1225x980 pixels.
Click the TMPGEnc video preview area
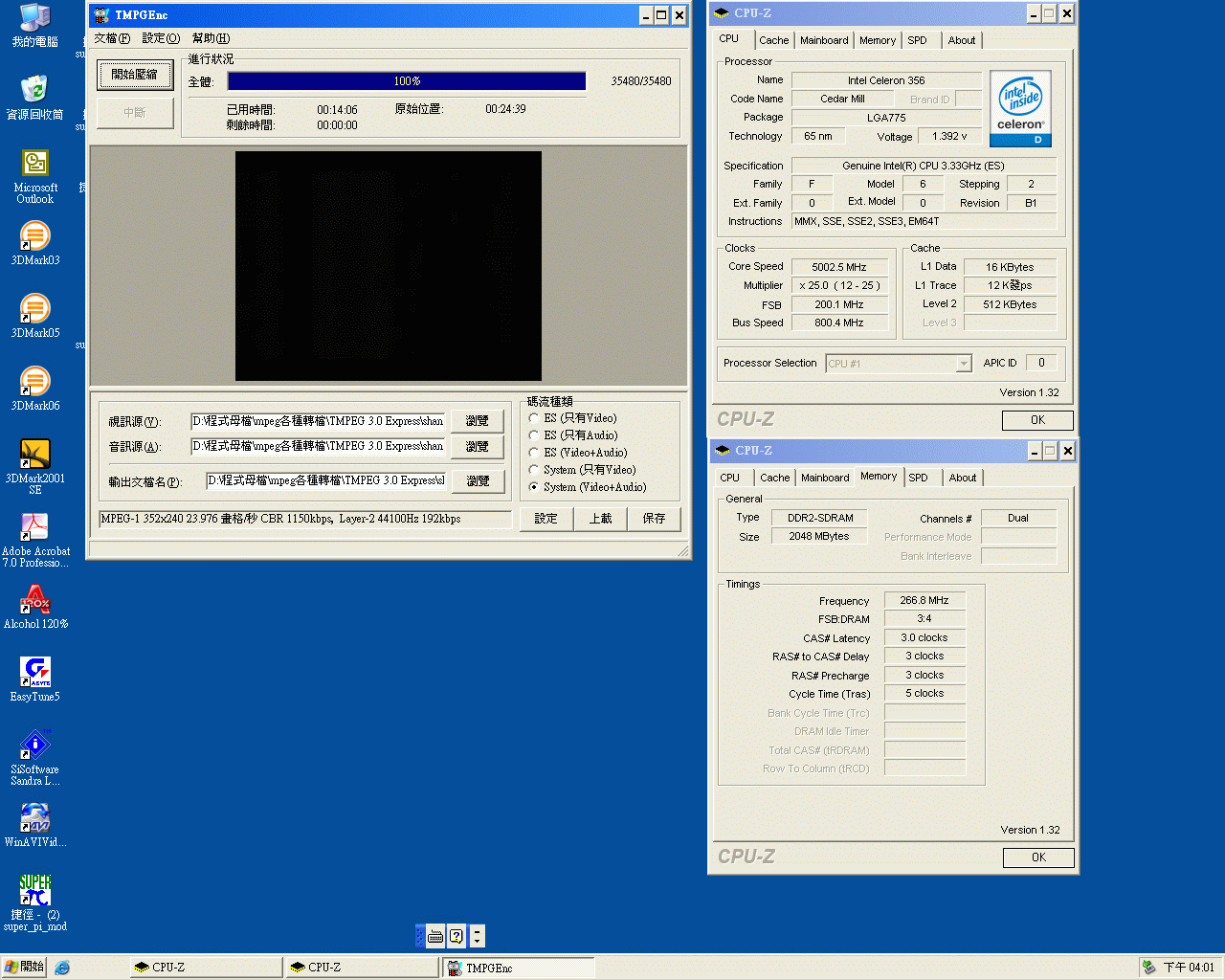389,266
